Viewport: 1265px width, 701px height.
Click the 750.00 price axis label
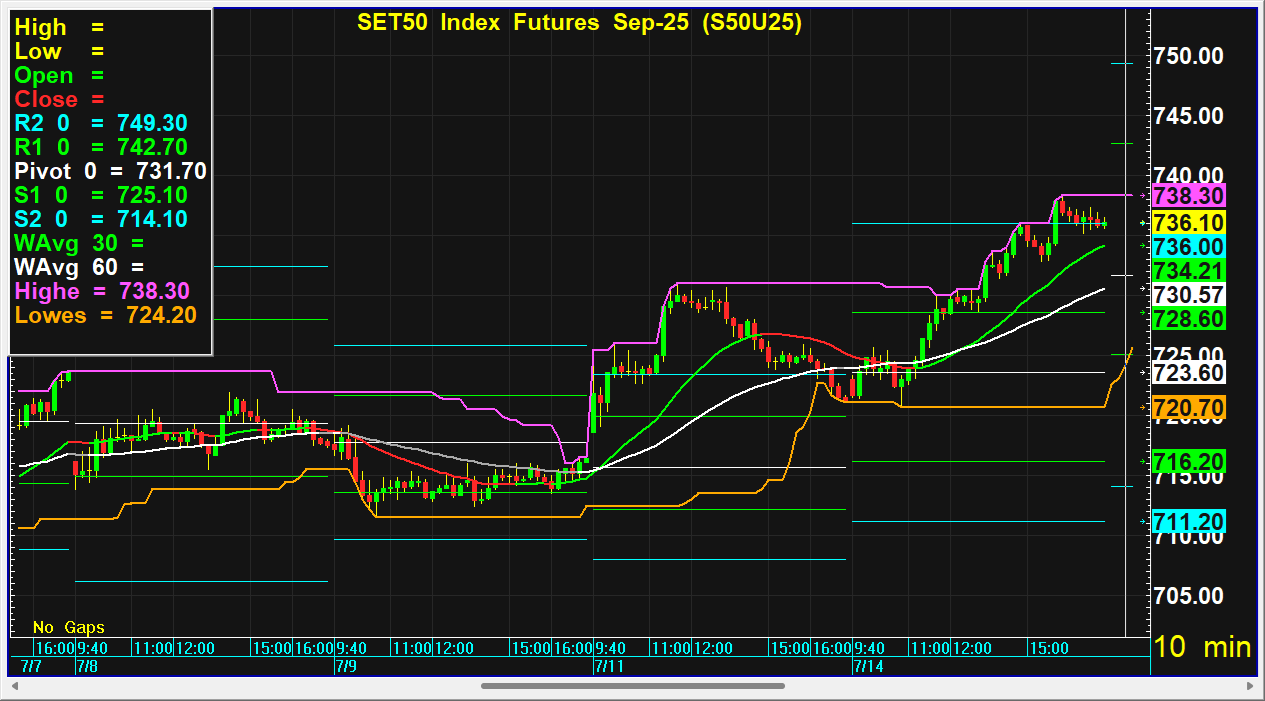tap(1189, 55)
